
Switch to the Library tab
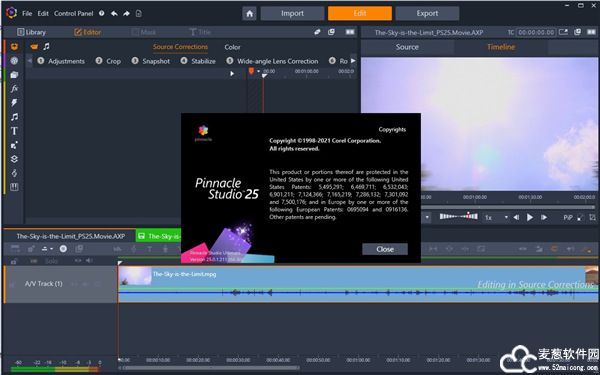click(x=31, y=32)
